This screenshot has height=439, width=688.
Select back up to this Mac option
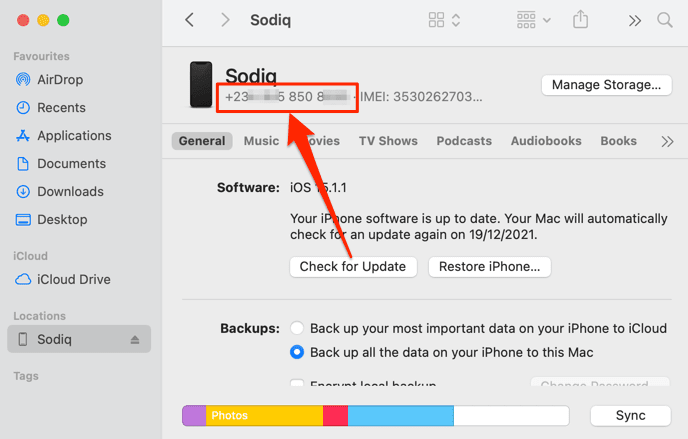click(297, 352)
